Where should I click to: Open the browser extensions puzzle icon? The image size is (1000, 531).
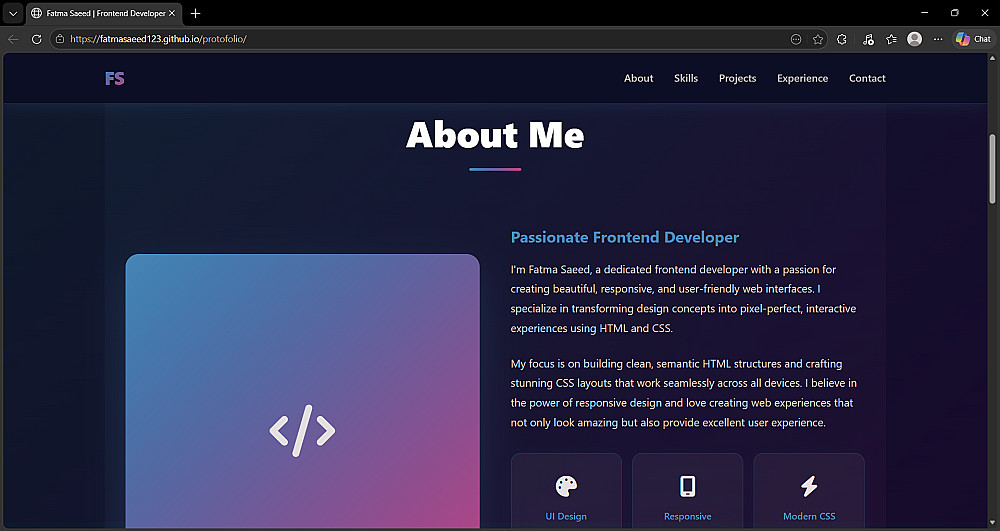pyautogui.click(x=842, y=40)
